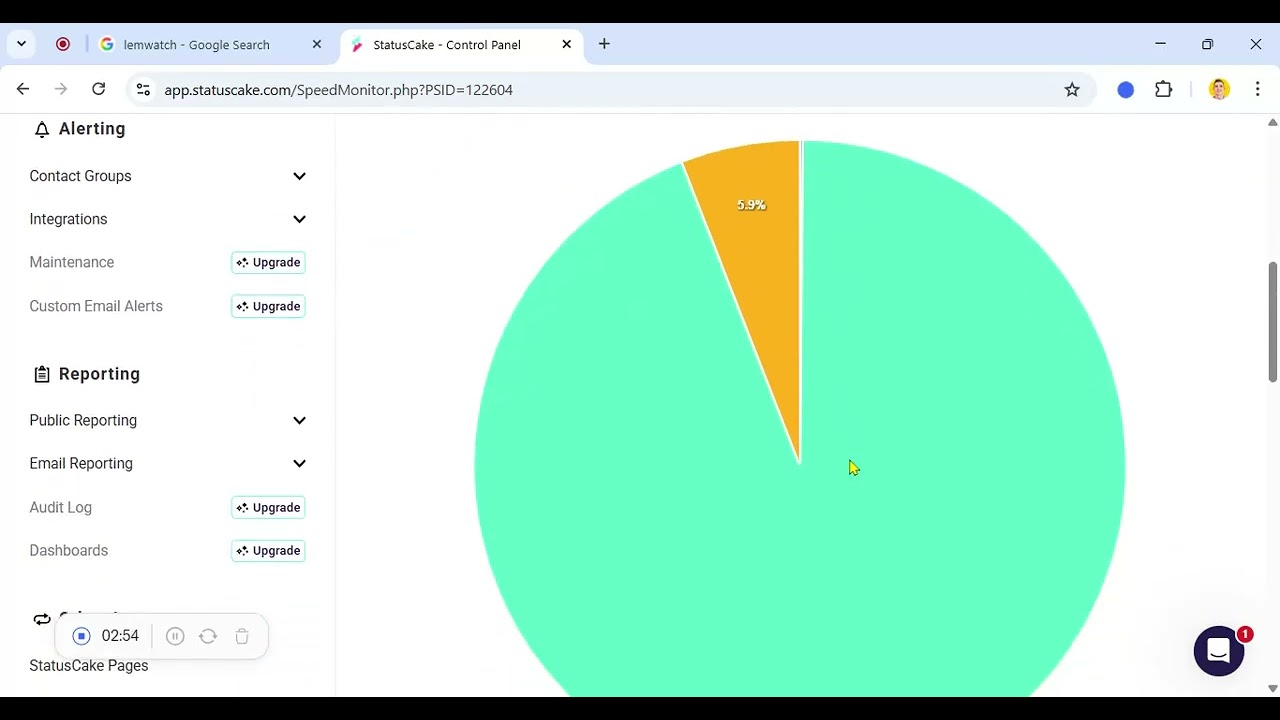Open StatusCake Pages link
1280x720 pixels.
(x=89, y=665)
